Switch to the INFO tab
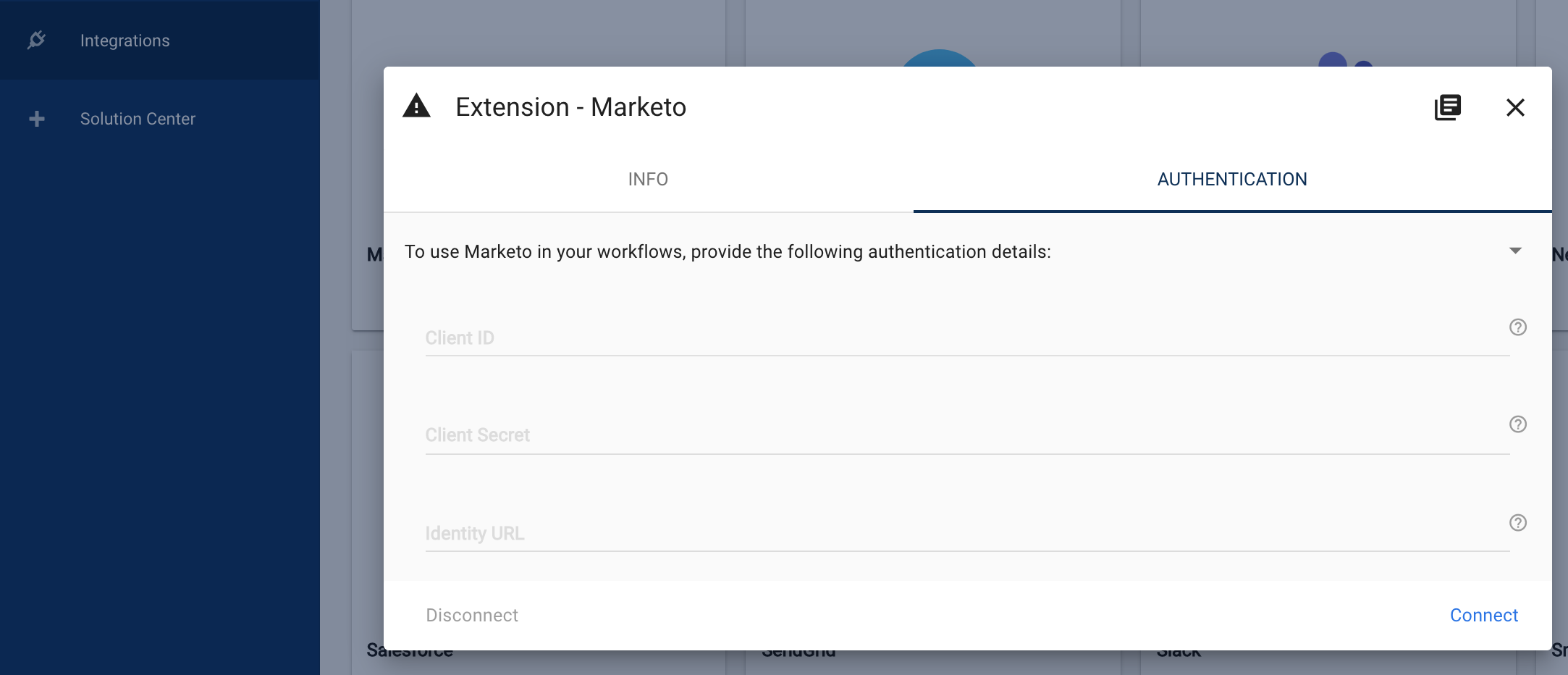Viewport: 1568px width, 675px height. (x=649, y=180)
